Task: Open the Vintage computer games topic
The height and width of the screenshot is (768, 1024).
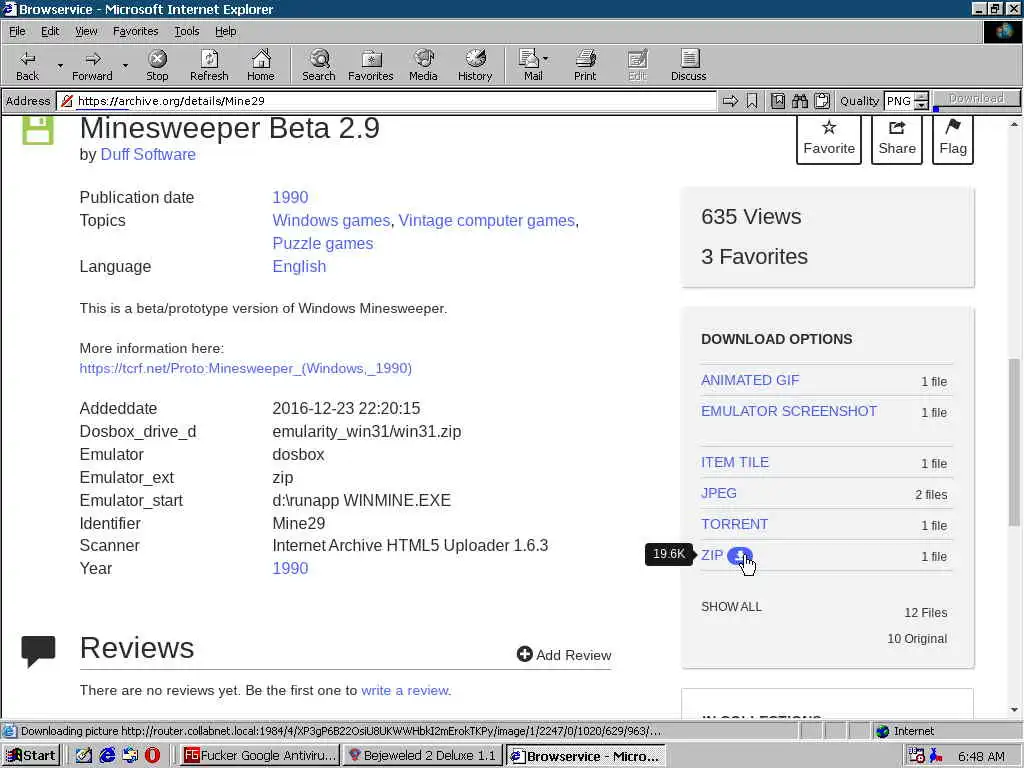Action: click(487, 220)
